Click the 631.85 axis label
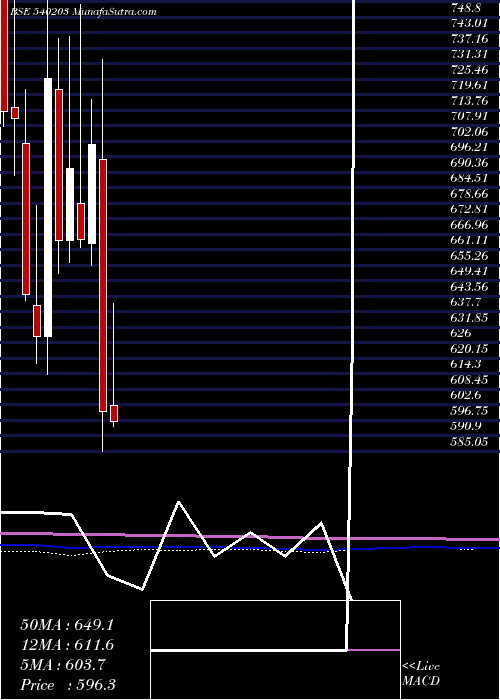The image size is (500, 700). click(x=470, y=318)
